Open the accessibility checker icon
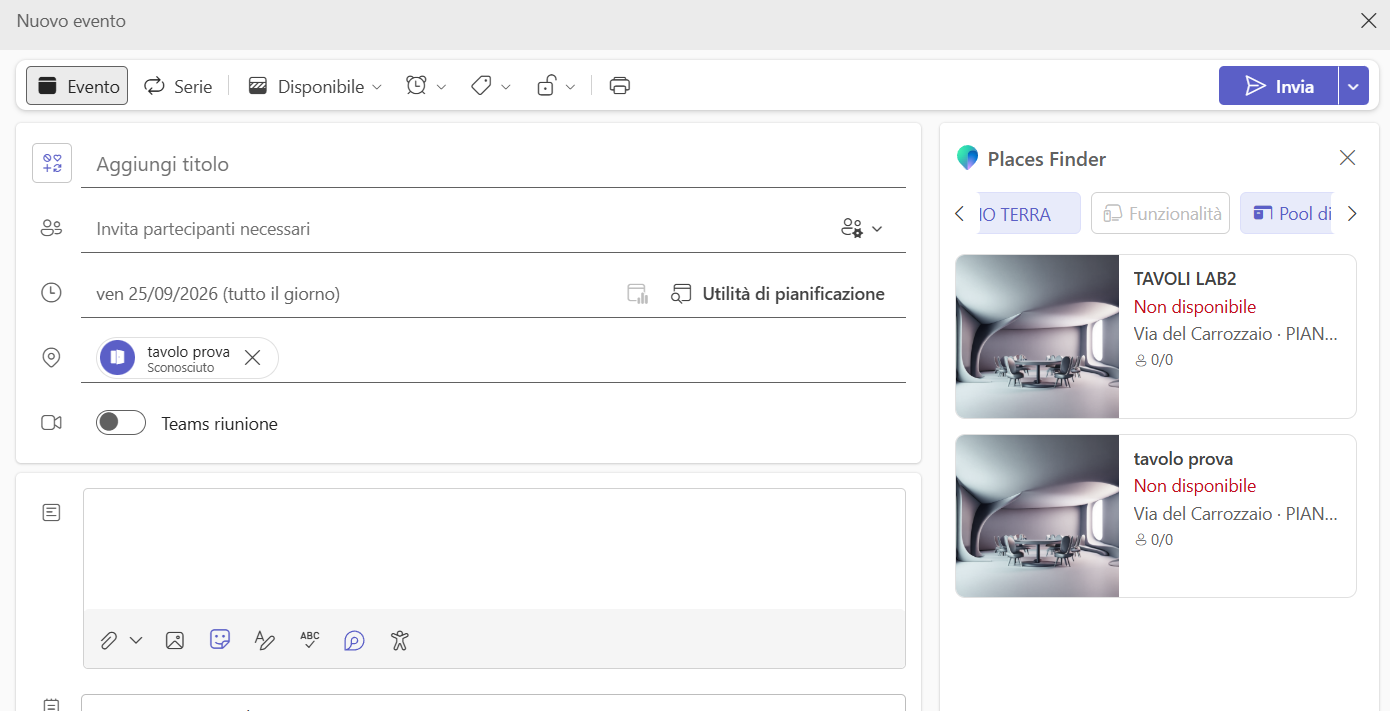Screen dimensions: 1390x711 [400, 640]
